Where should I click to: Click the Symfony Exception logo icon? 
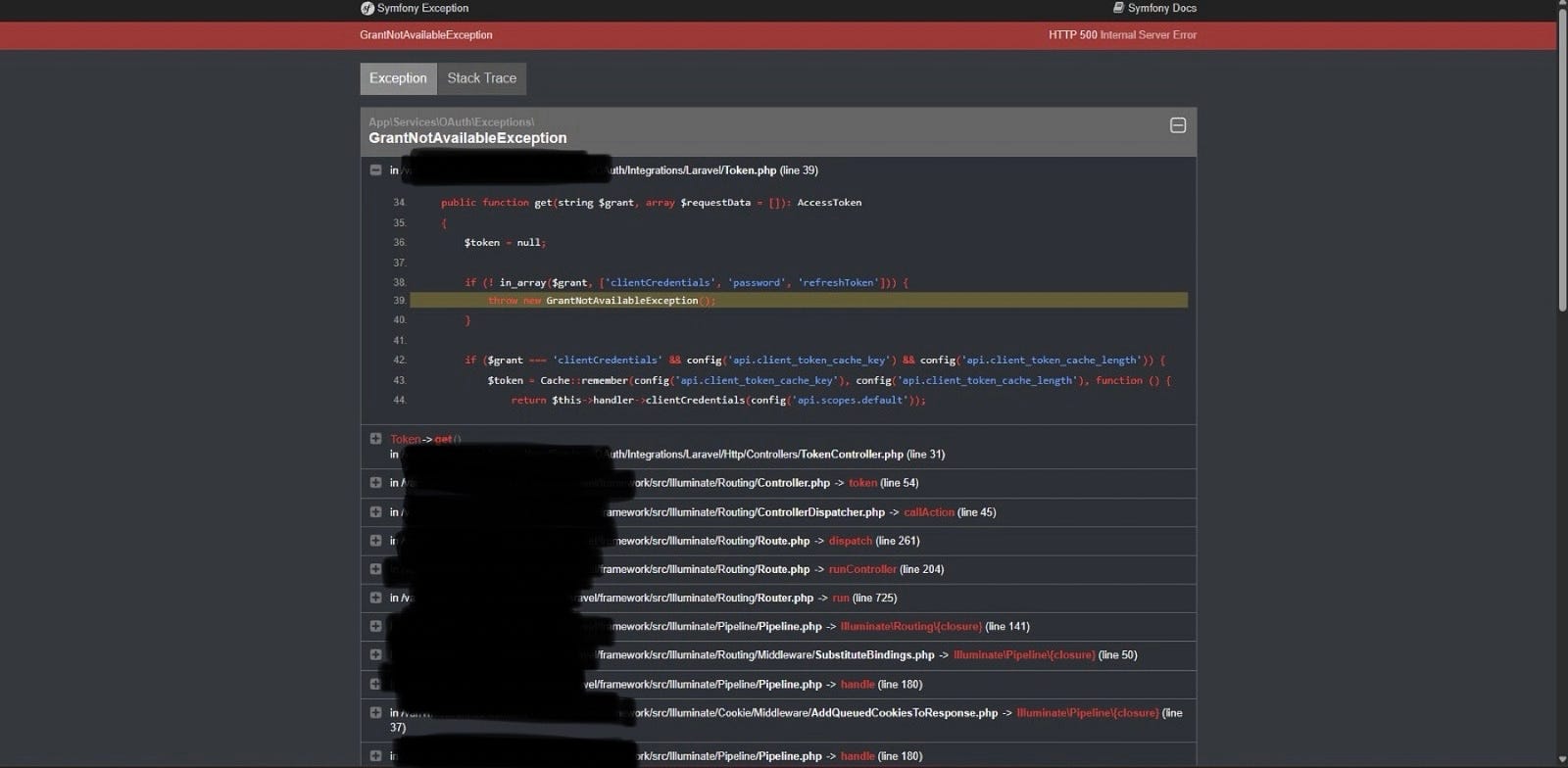point(367,8)
